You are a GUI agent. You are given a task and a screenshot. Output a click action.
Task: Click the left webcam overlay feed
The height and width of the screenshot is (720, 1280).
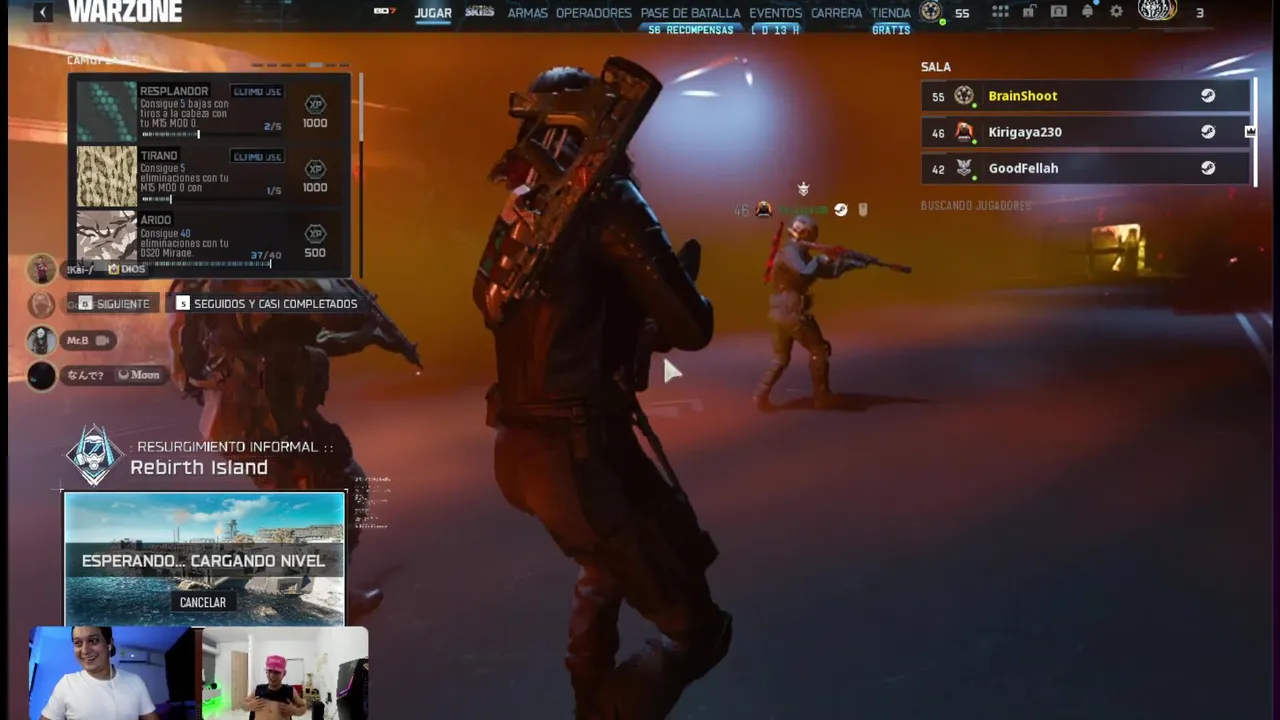point(113,673)
